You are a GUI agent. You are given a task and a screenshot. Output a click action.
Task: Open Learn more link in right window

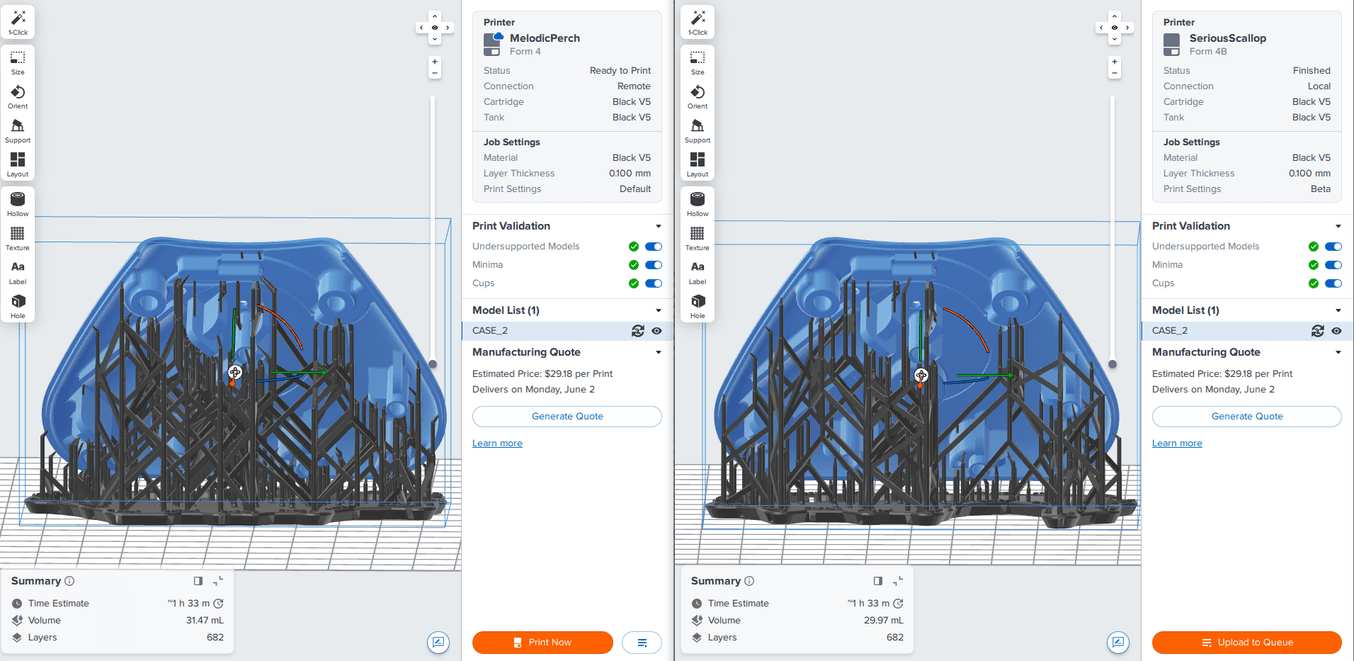click(x=1177, y=443)
